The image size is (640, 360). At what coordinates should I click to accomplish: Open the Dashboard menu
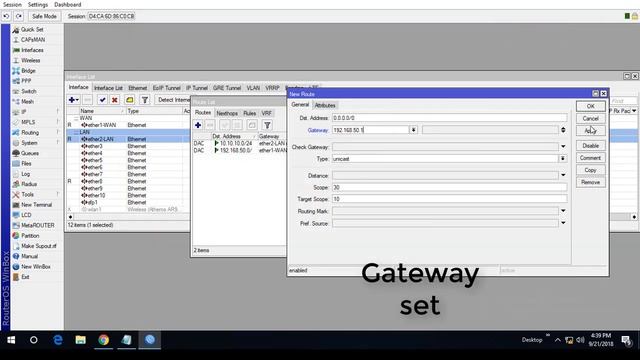tap(67, 4)
